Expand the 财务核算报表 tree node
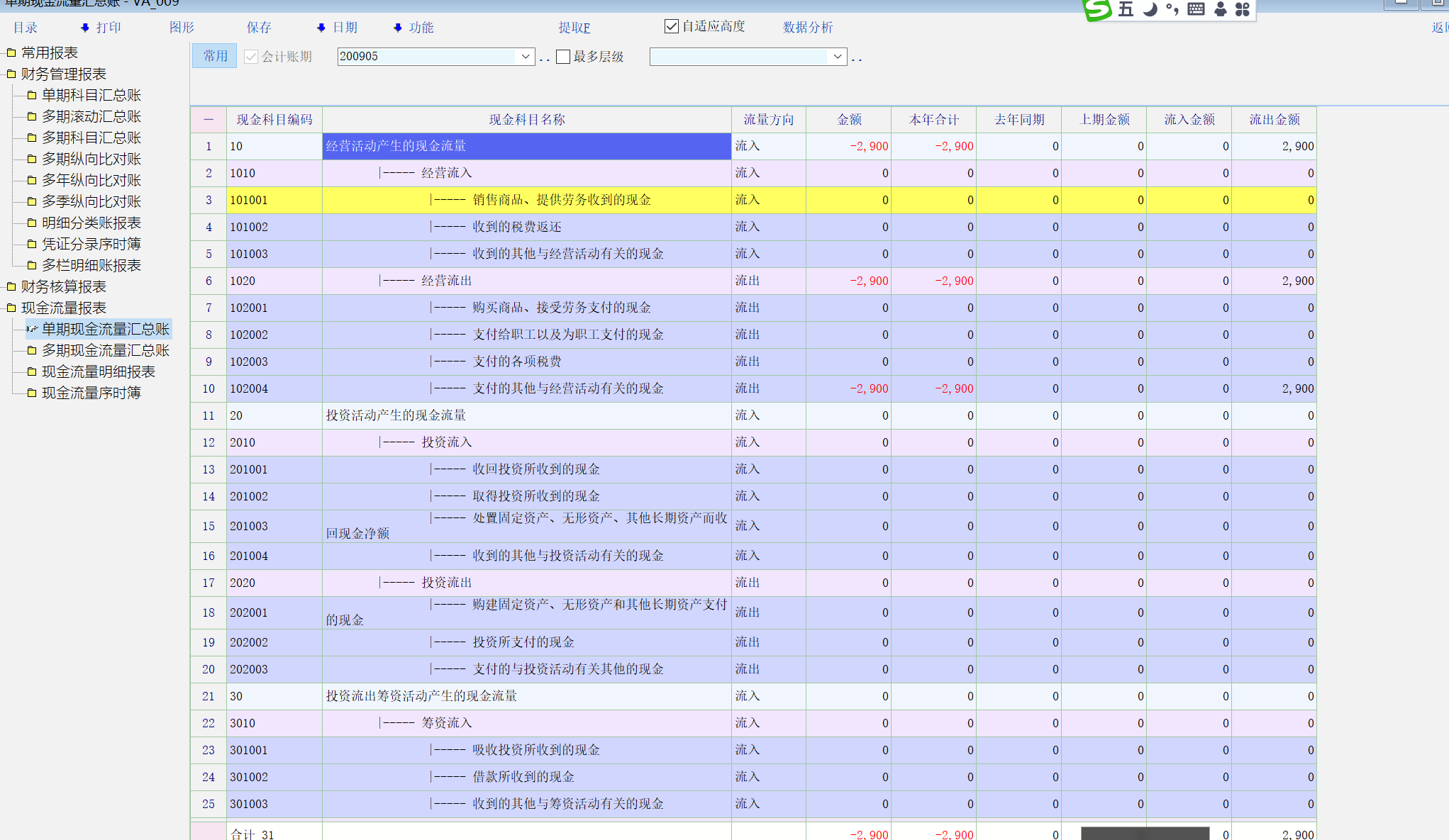This screenshot has height=840, width=1449. (11, 286)
